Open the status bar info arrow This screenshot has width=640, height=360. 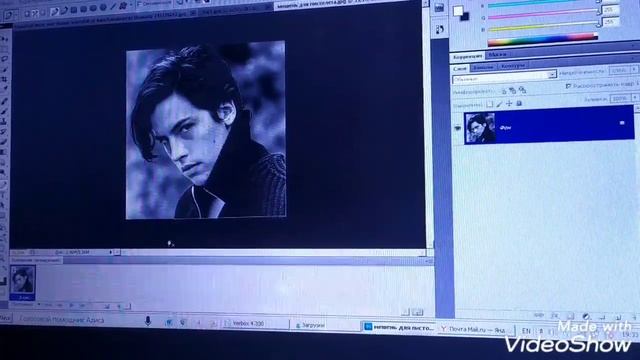click(x=111, y=252)
